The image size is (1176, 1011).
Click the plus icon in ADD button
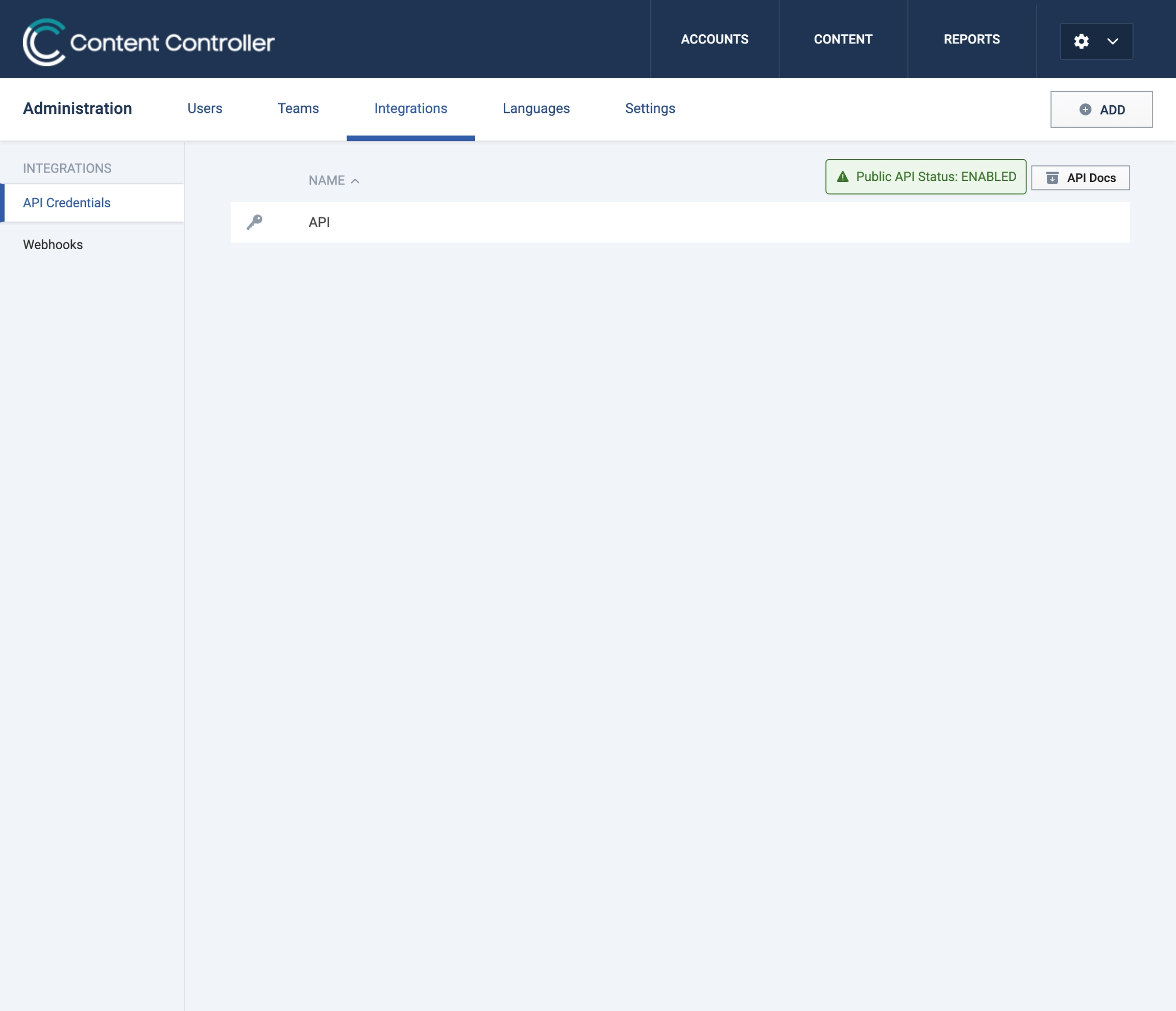point(1085,110)
